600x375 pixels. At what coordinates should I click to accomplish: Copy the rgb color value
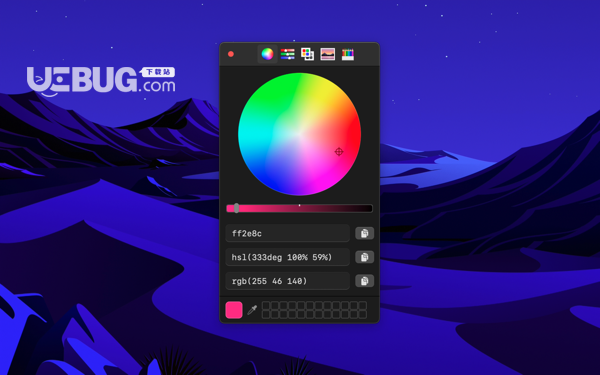tap(364, 281)
